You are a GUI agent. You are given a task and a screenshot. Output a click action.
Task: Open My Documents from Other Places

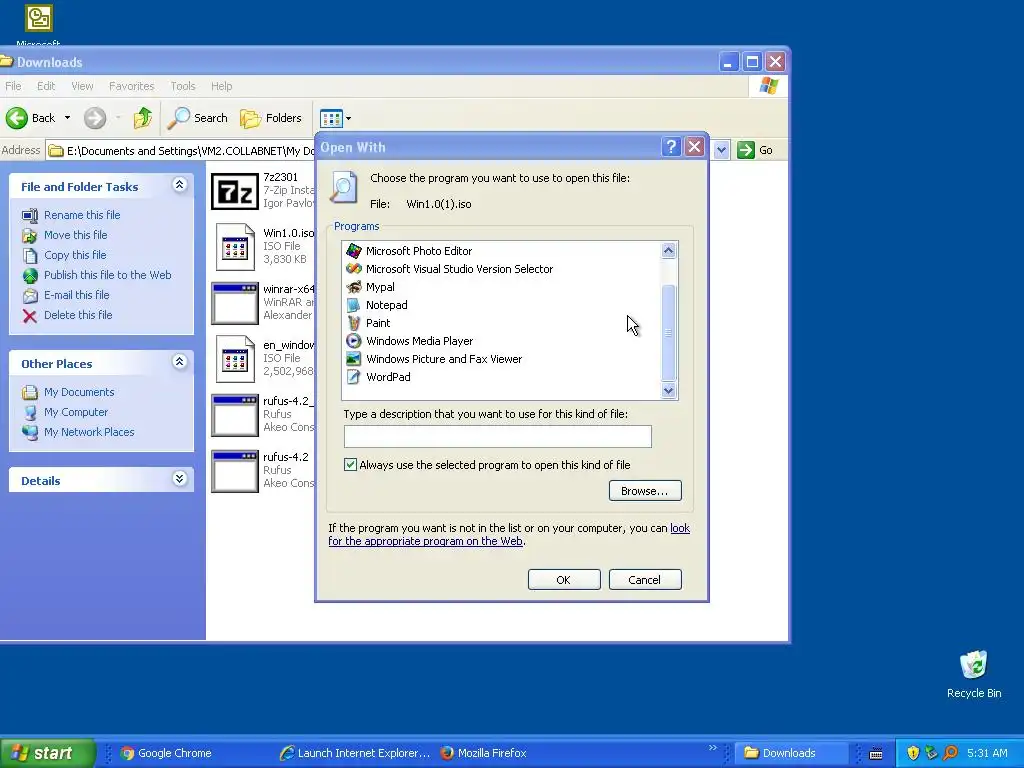[x=79, y=392]
